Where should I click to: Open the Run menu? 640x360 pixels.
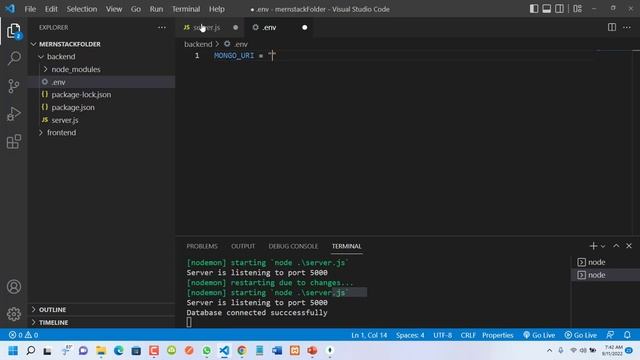coord(156,9)
